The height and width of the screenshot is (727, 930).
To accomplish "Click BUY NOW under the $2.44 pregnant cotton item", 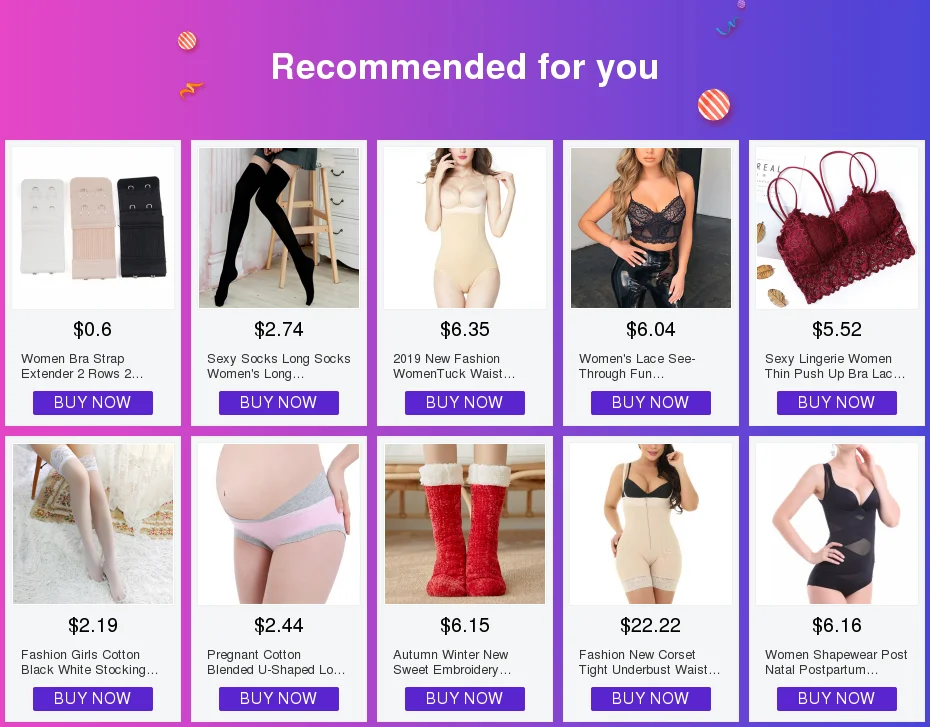I will 279,699.
